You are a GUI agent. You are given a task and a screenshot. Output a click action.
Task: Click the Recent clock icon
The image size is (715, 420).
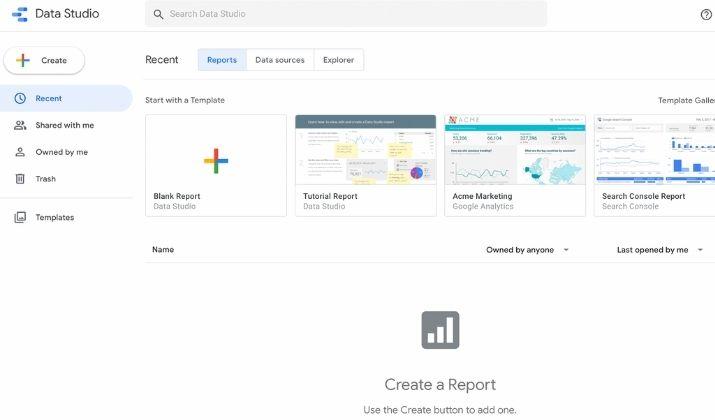20,99
